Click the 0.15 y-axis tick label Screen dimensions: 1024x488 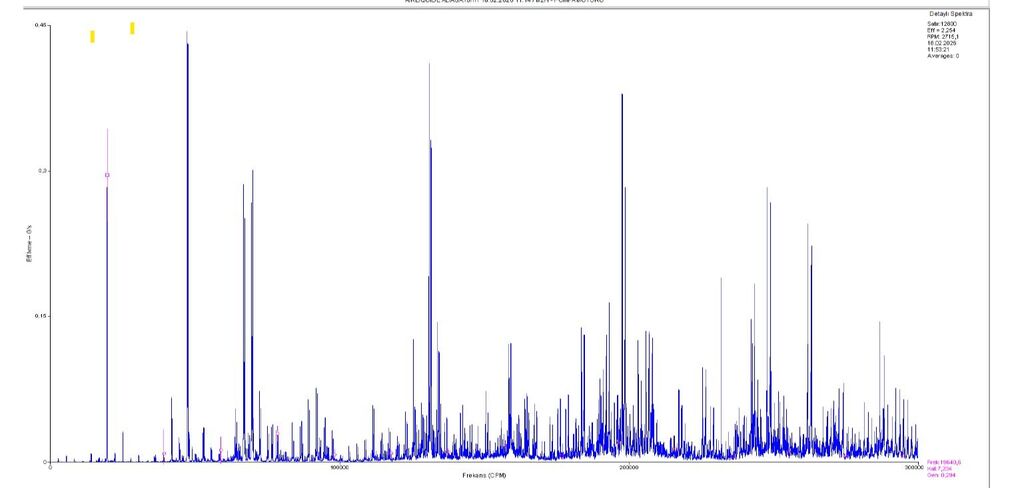pyautogui.click(x=43, y=316)
